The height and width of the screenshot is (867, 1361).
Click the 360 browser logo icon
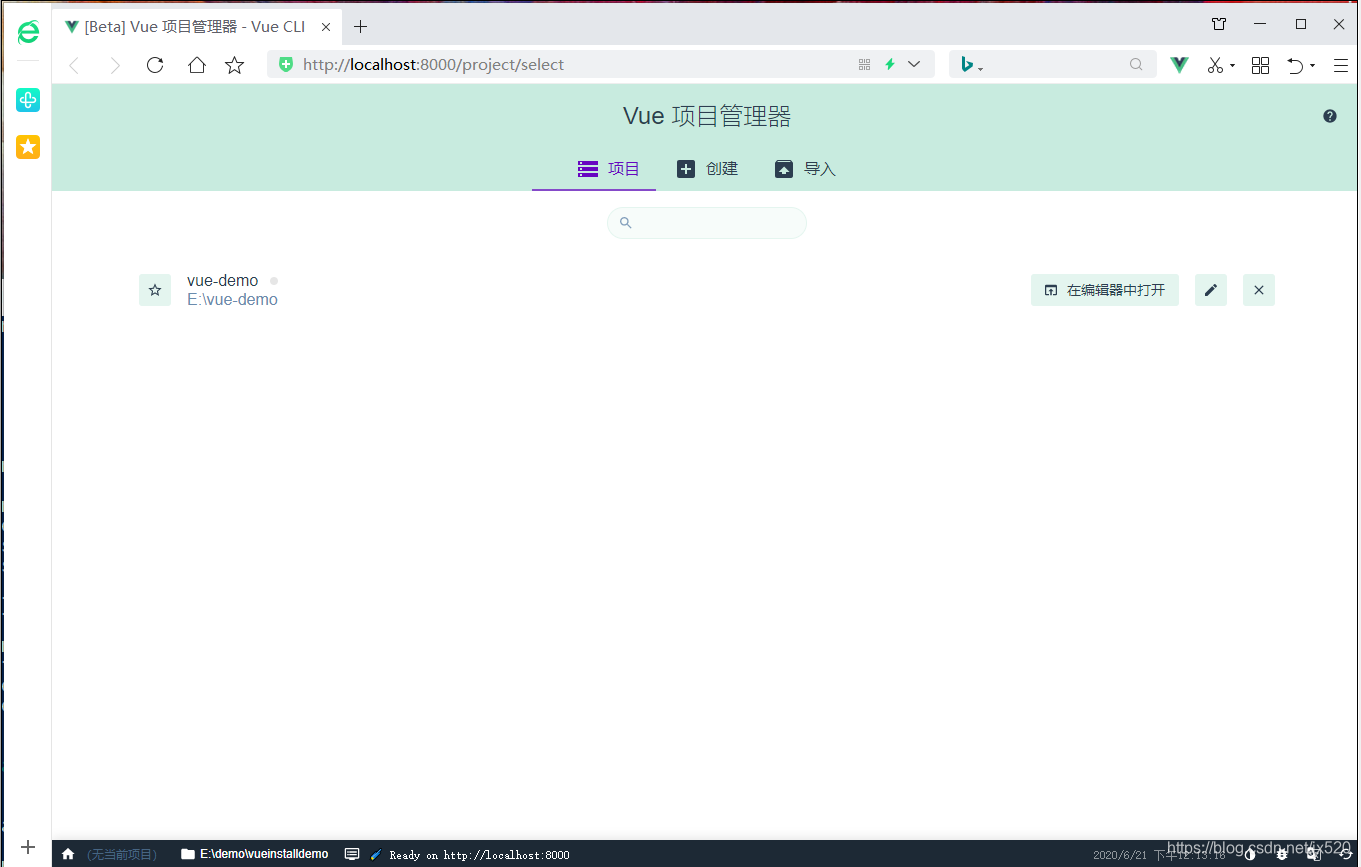pyautogui.click(x=28, y=32)
